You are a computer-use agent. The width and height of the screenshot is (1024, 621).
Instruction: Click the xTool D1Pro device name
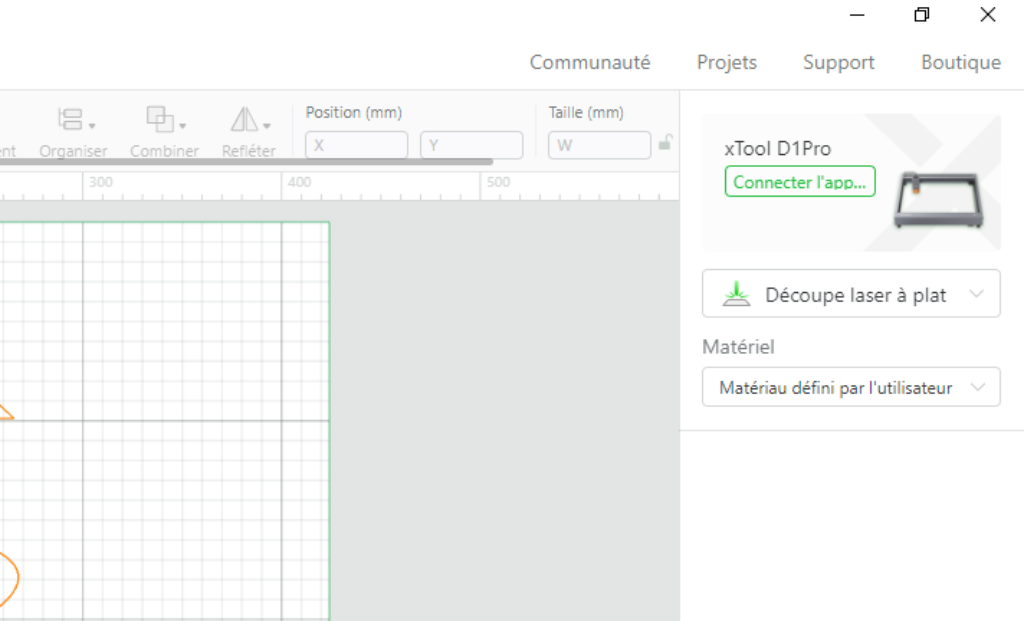tap(777, 149)
